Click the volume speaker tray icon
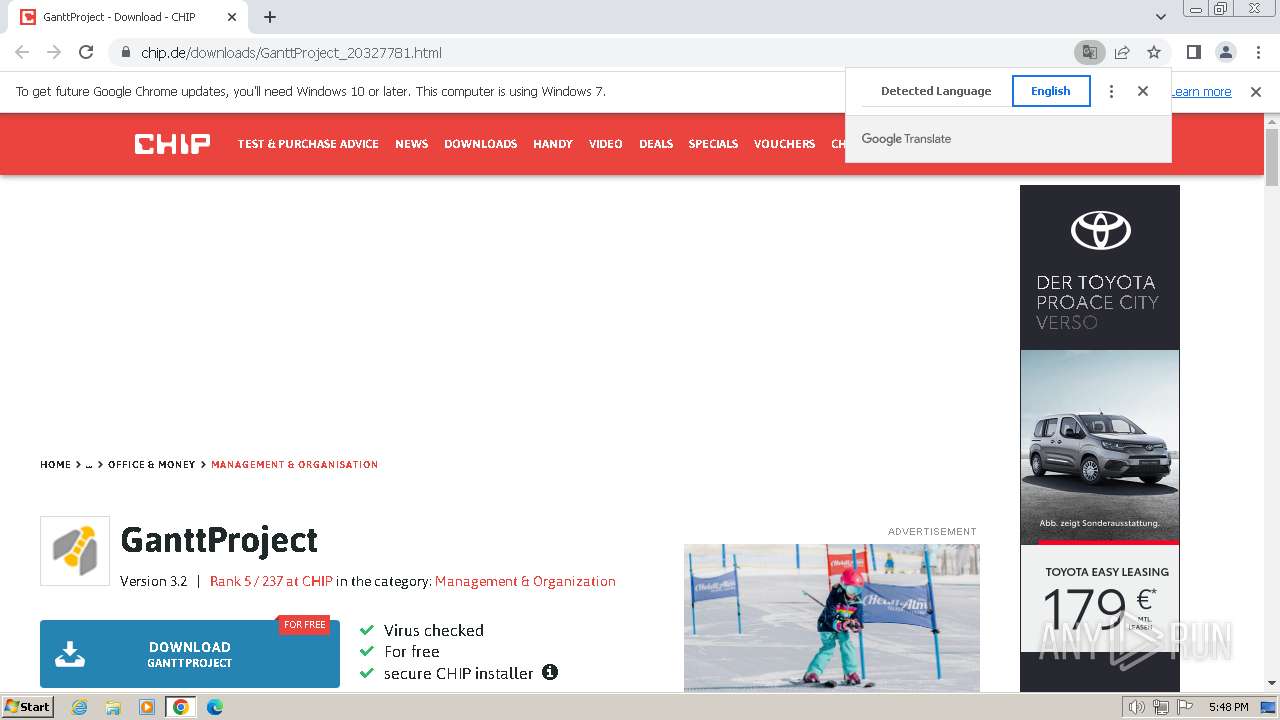 coord(1137,707)
